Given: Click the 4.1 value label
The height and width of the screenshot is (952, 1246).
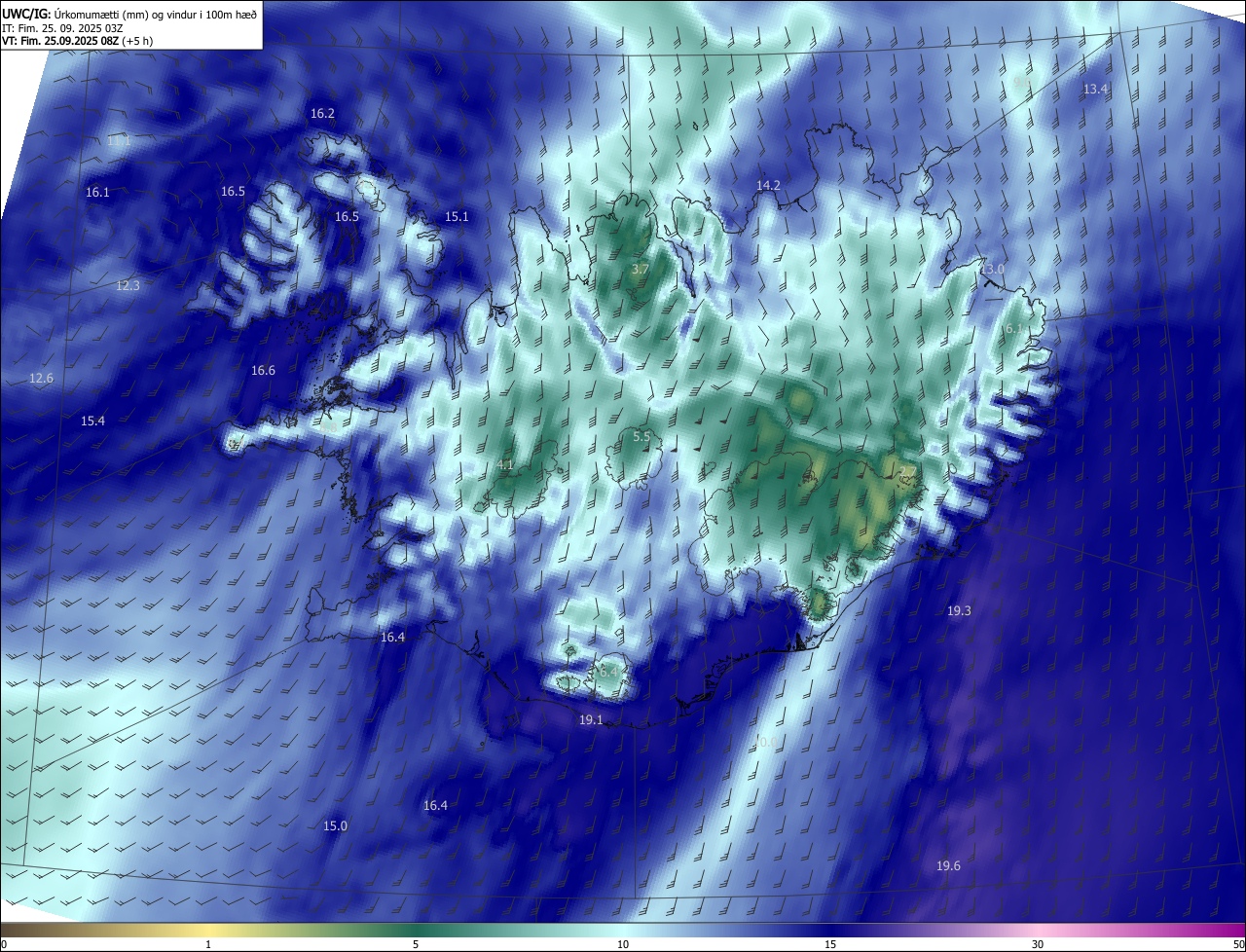Looking at the screenshot, I should pyautogui.click(x=505, y=465).
